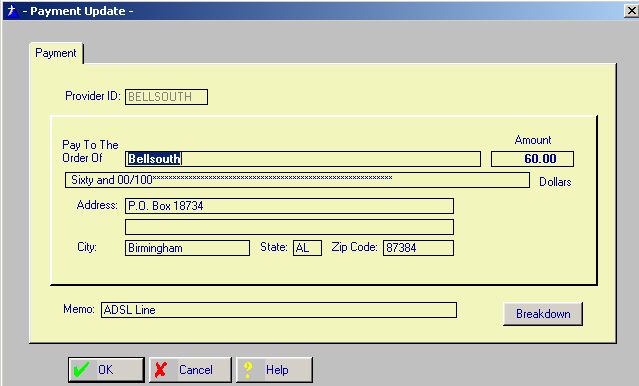Click the Provider ID label

93,96
